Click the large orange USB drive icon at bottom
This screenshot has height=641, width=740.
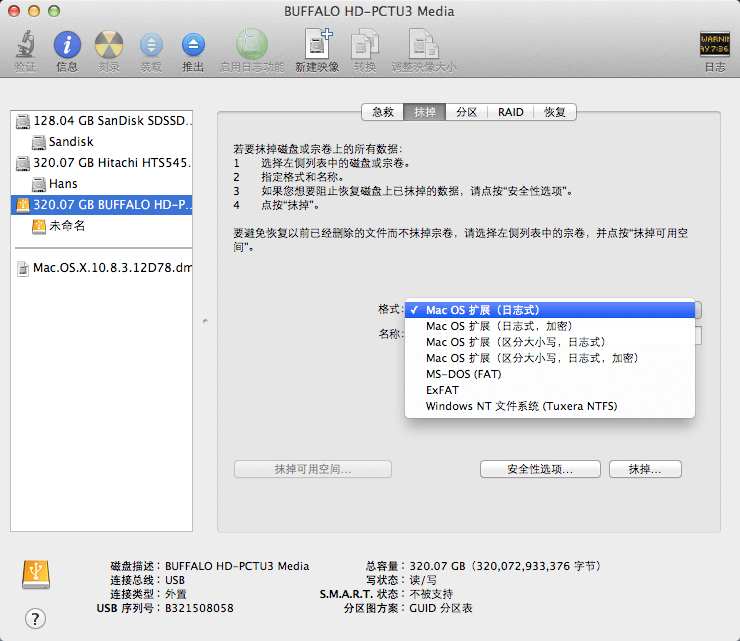(36, 574)
